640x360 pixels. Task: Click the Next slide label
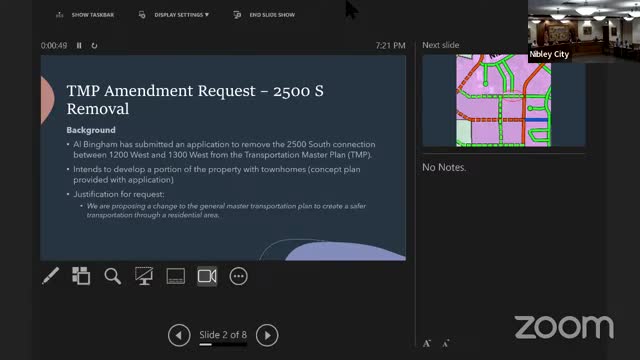(x=441, y=45)
